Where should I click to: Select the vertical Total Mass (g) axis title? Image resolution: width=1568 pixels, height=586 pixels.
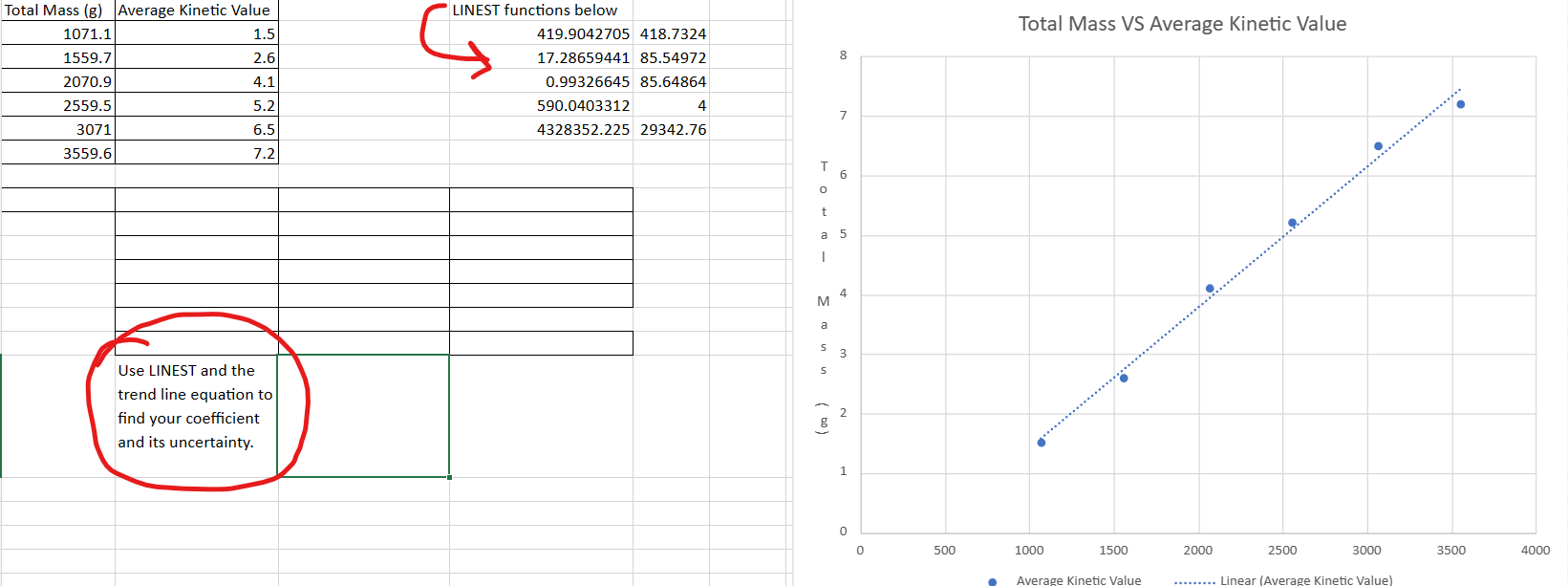[823, 298]
